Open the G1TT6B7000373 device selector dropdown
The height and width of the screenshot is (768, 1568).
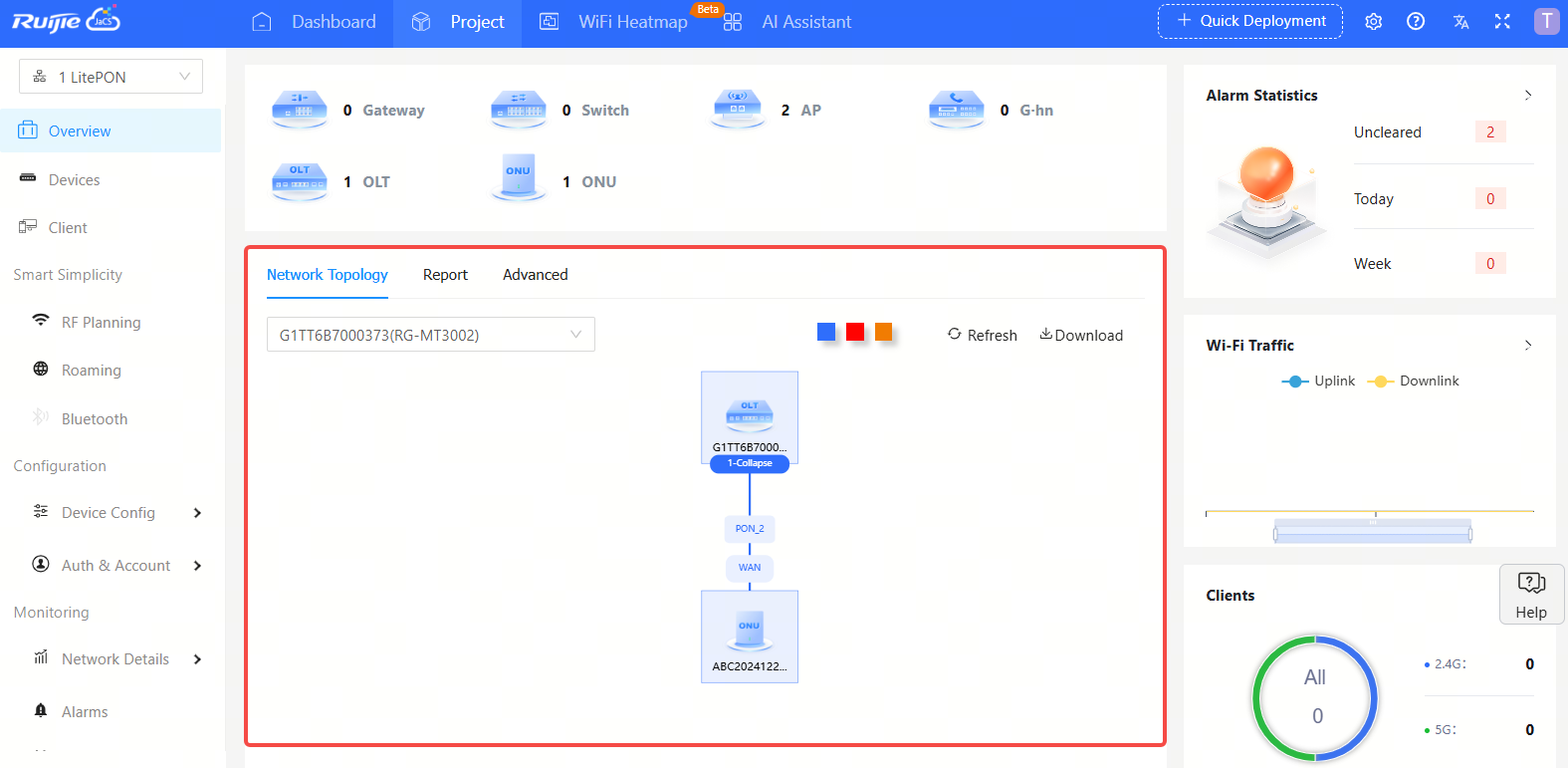(x=430, y=335)
